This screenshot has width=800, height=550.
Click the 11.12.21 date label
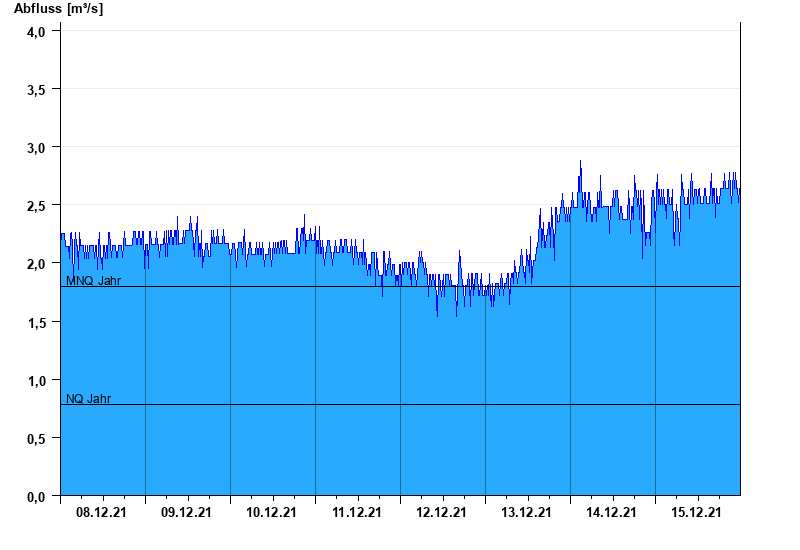click(356, 512)
